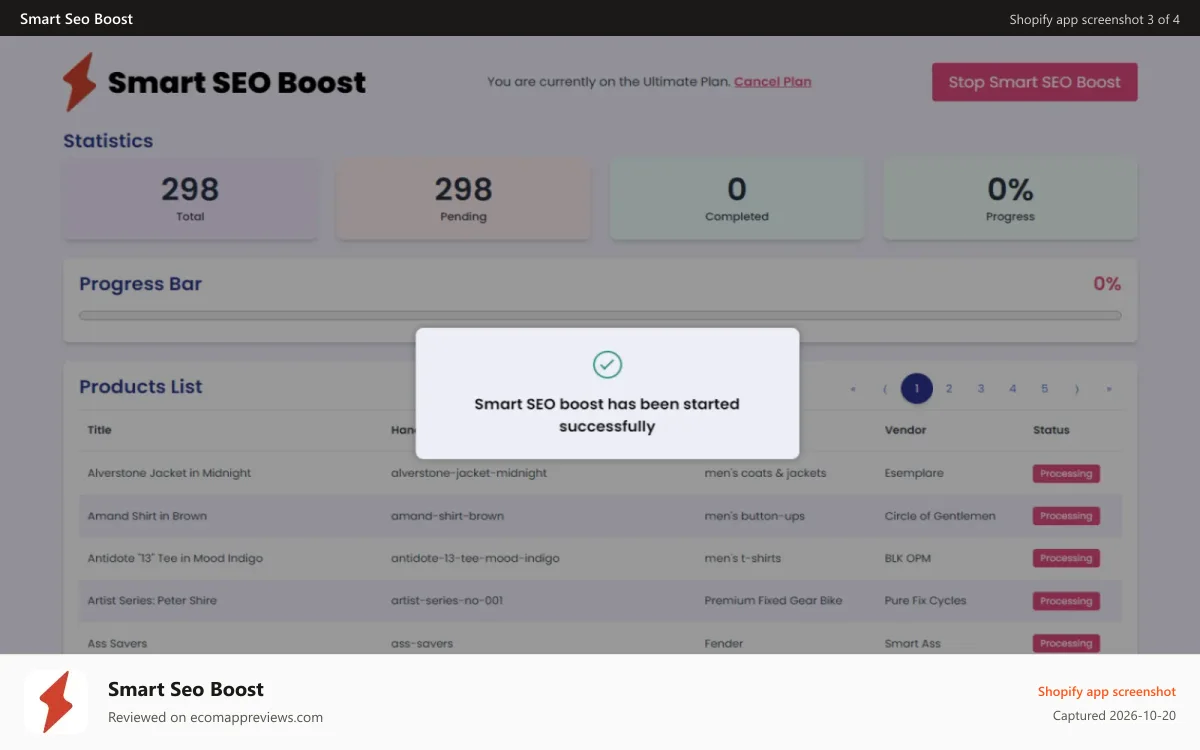Click Processing badge for Alverstone Jacket
1200x750 pixels.
(1066, 473)
